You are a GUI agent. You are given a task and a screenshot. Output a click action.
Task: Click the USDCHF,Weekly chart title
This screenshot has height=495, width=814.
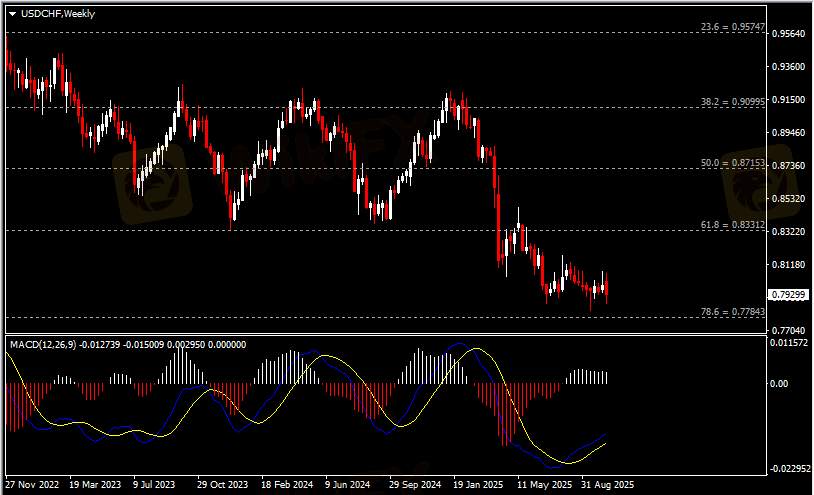pos(58,14)
